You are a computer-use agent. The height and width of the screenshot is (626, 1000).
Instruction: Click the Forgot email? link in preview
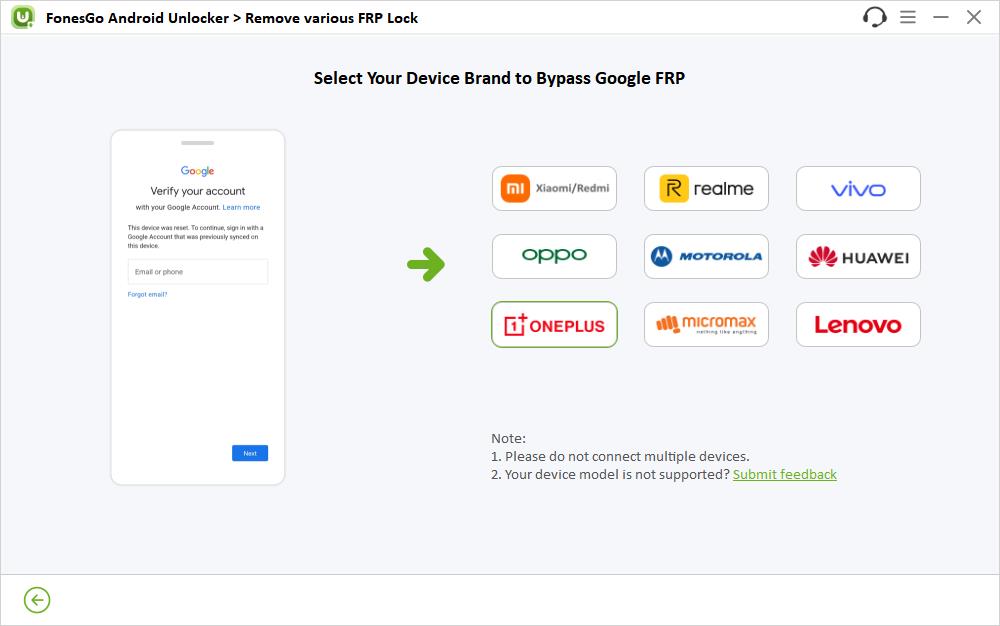(x=147, y=295)
